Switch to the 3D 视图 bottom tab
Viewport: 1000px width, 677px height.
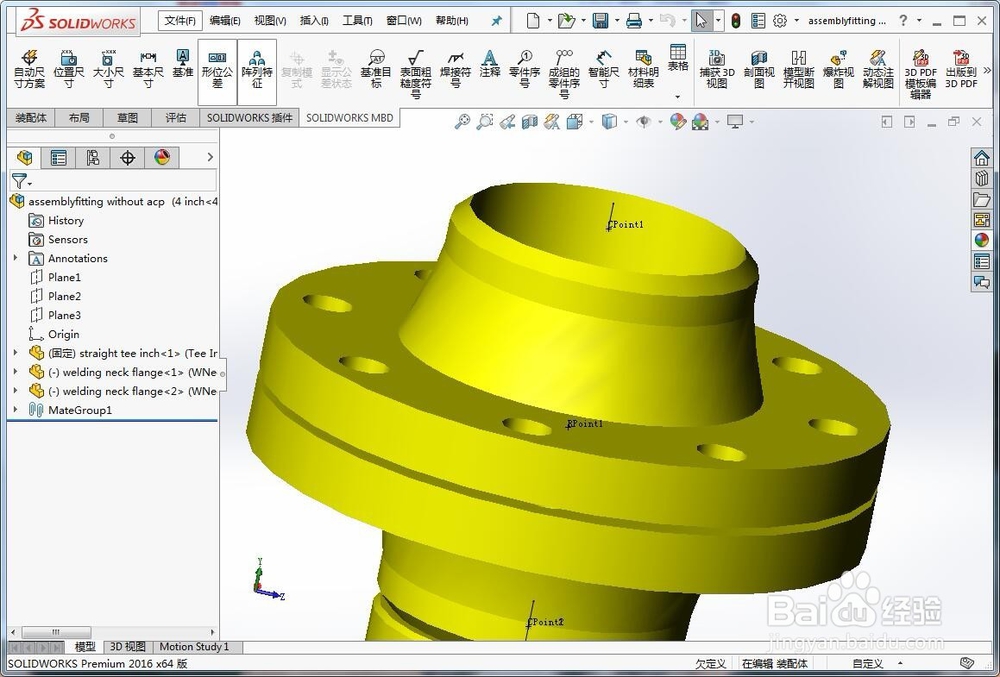[x=128, y=646]
